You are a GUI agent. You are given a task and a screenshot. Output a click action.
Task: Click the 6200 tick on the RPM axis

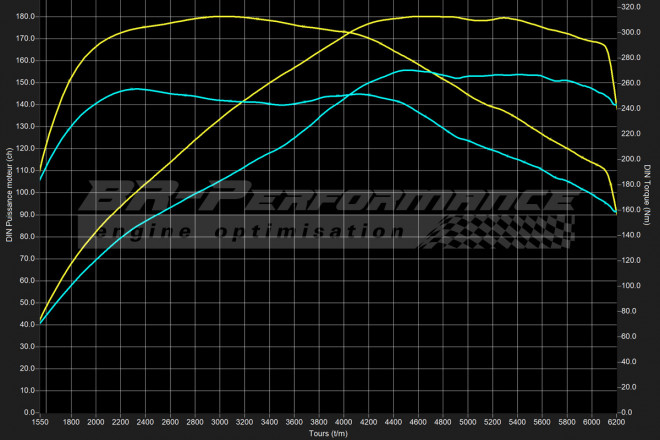coord(616,422)
